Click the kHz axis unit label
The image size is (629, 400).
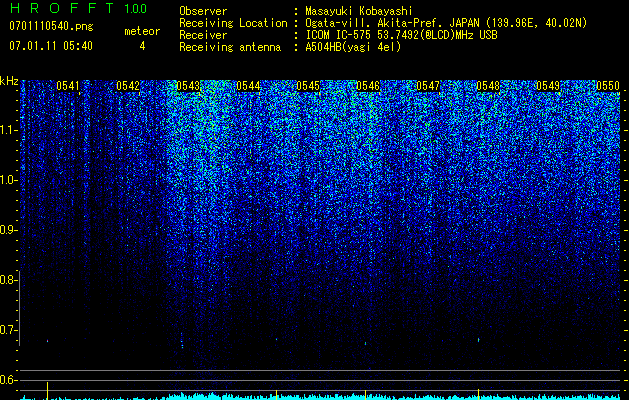(x=9, y=81)
